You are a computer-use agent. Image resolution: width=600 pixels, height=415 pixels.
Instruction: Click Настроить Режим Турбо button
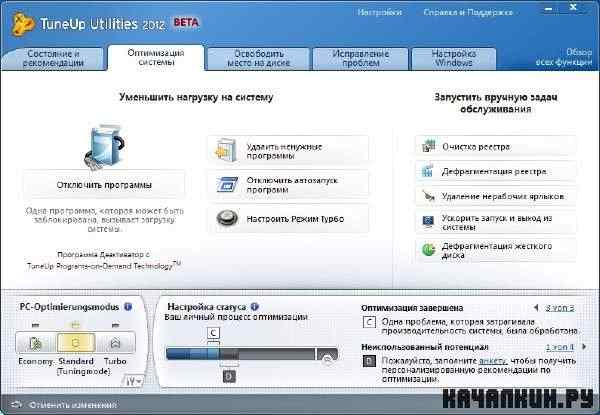289,218
